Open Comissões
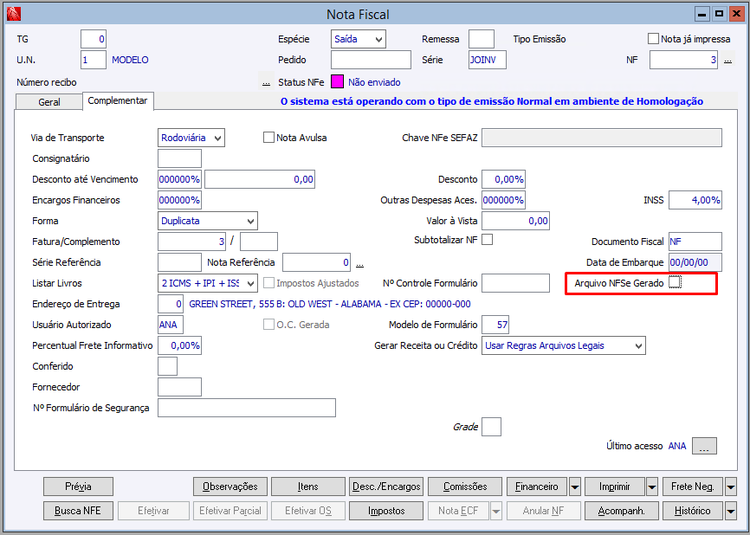750x535 pixels. pyautogui.click(x=465, y=487)
